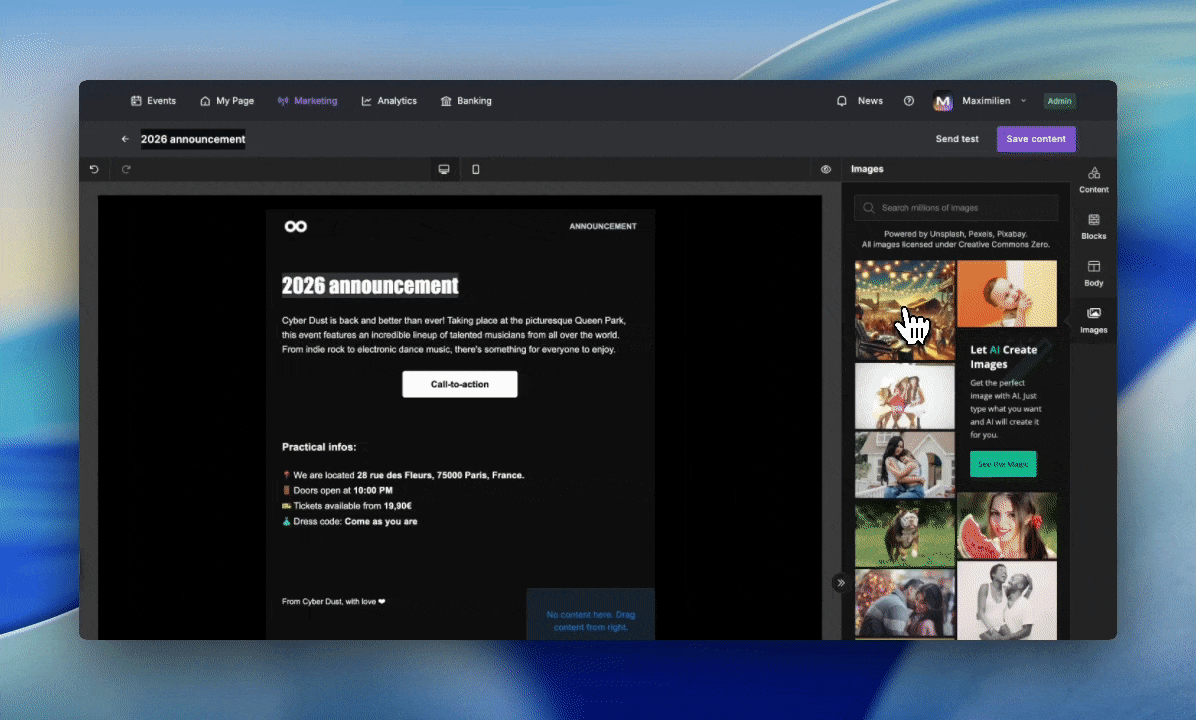The image size is (1196, 720).
Task: Open the help question mark icon
Action: 908,101
